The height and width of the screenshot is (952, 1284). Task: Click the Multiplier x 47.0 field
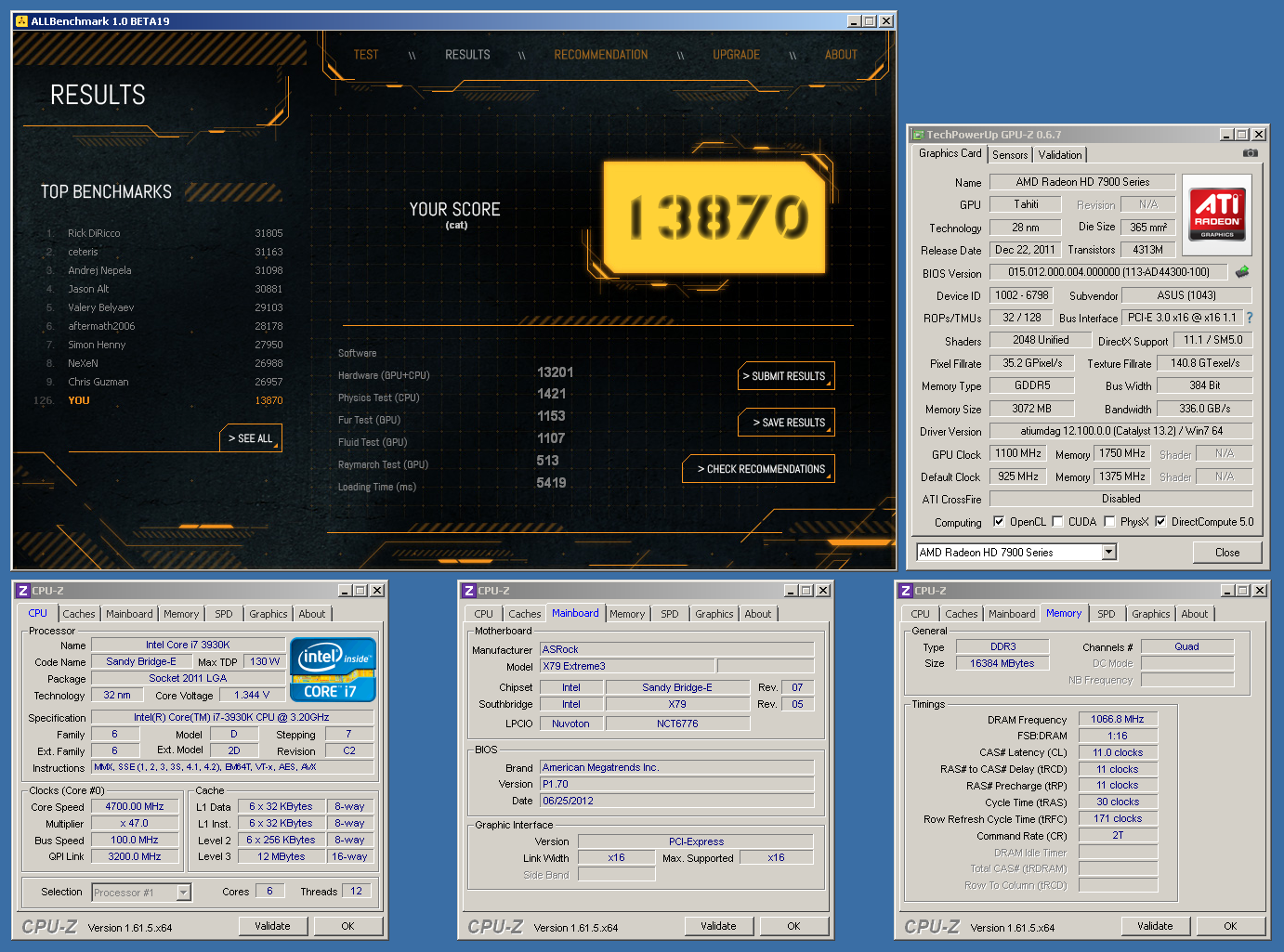[135, 823]
